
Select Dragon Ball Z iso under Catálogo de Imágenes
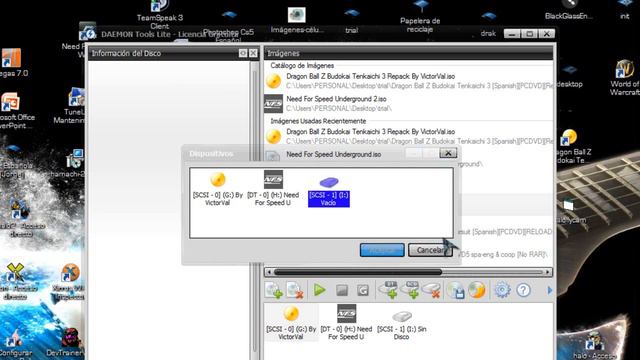pos(409,81)
